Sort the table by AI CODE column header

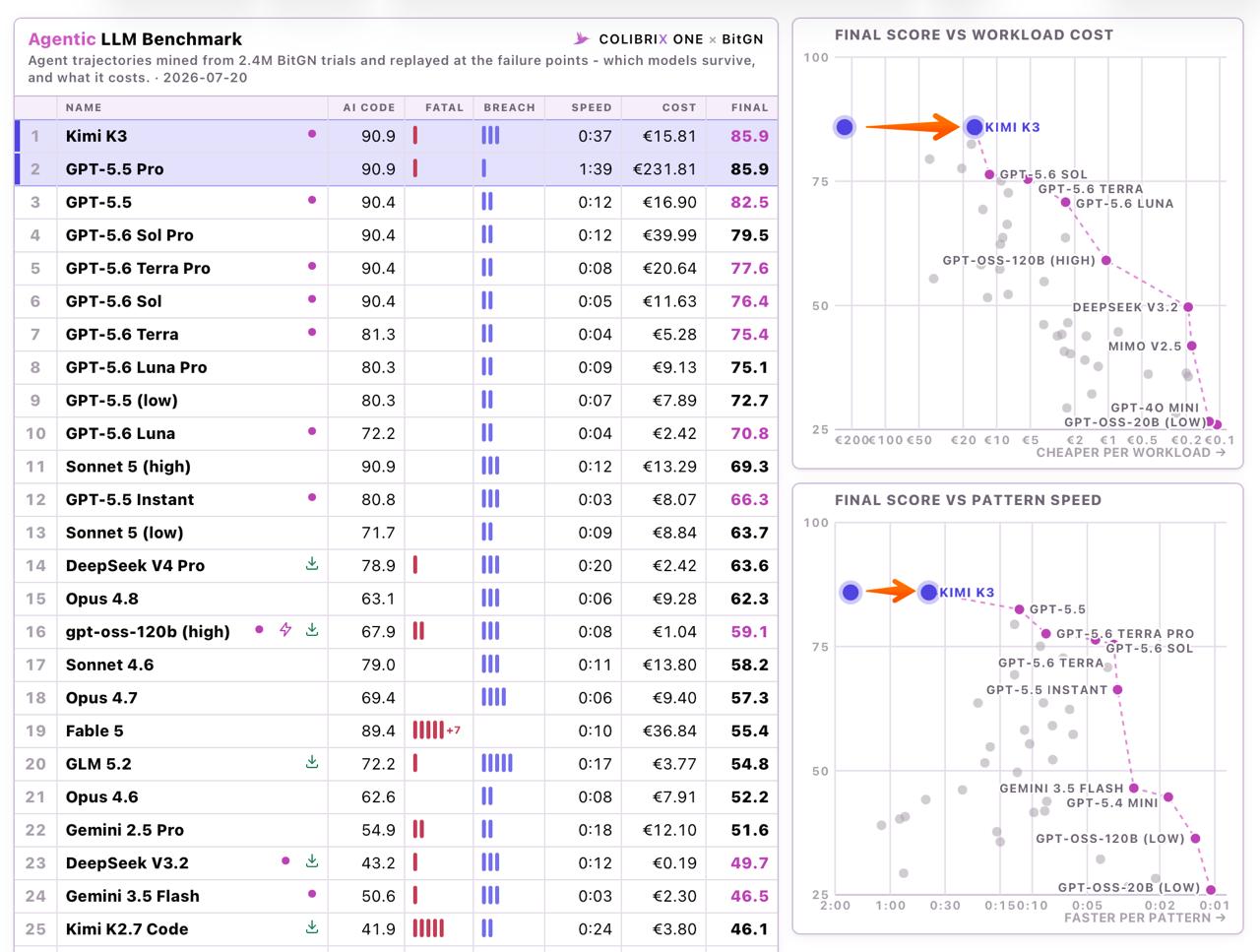369,107
